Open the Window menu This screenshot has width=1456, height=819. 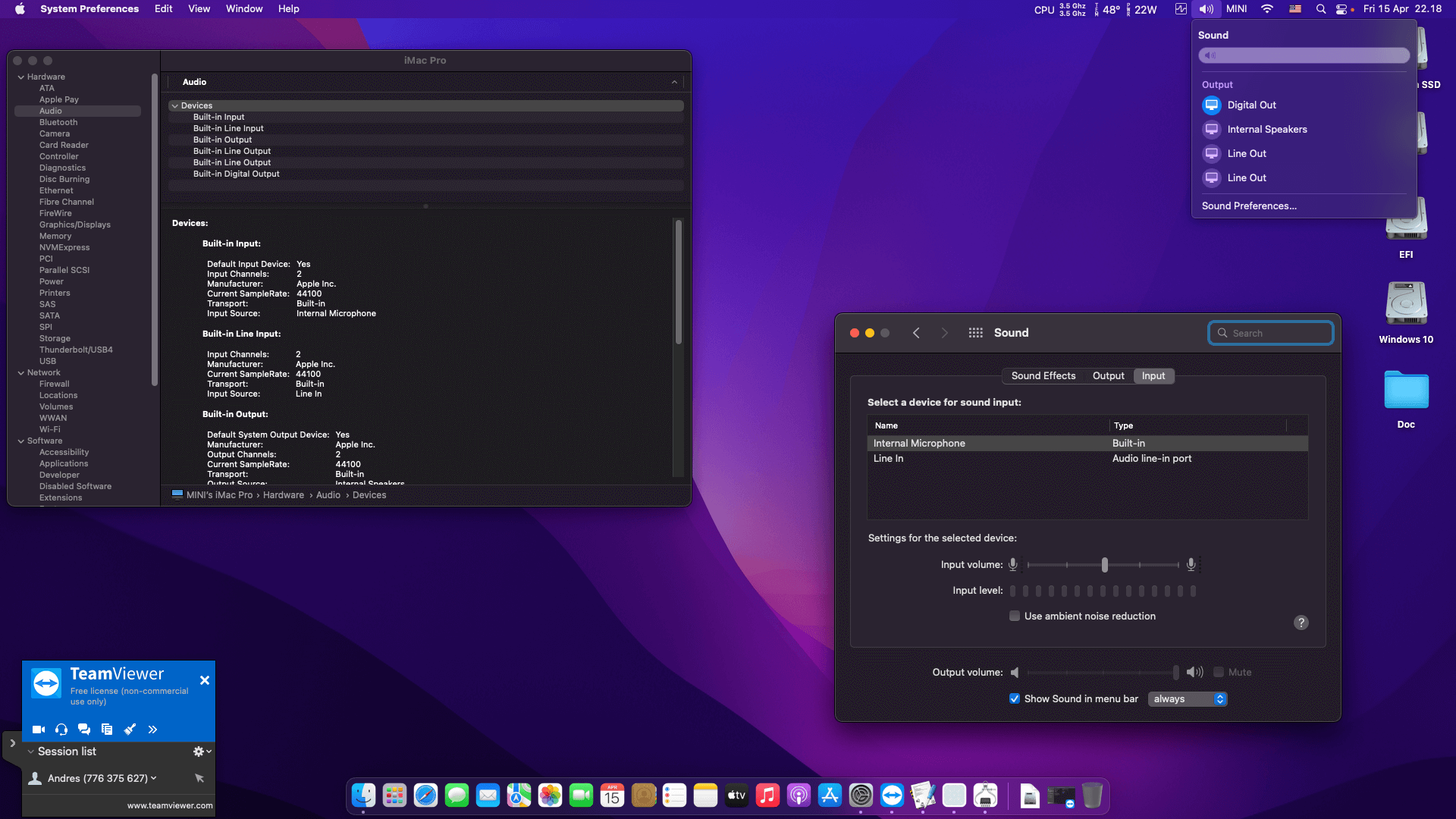(x=243, y=9)
